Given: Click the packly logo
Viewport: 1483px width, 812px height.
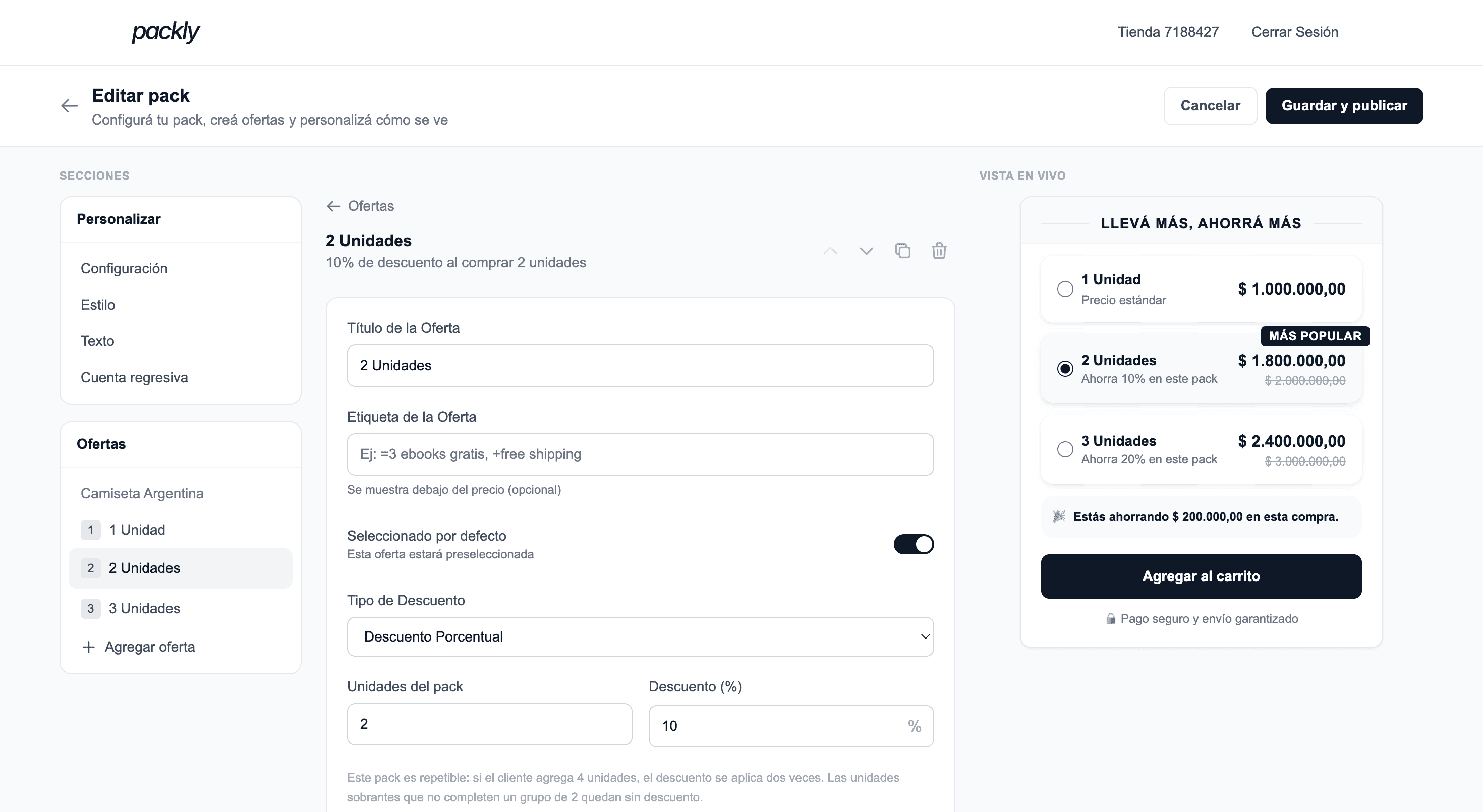Looking at the screenshot, I should coord(166,32).
